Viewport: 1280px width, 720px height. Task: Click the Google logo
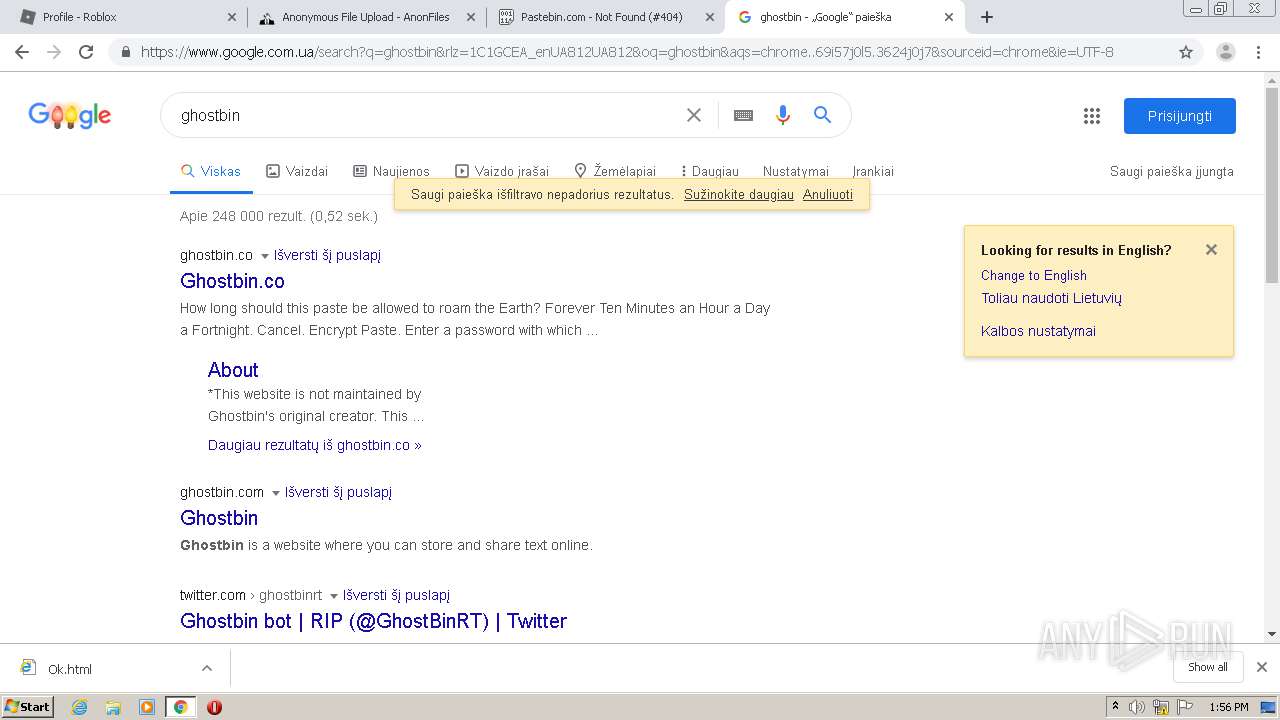coord(70,116)
